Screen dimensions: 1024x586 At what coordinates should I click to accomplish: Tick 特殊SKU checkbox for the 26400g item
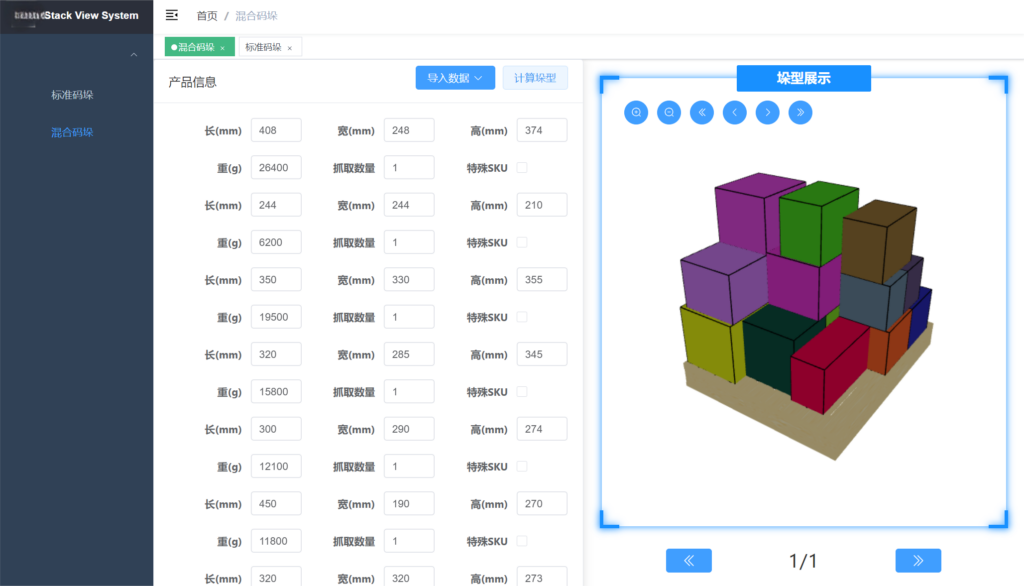(521, 167)
